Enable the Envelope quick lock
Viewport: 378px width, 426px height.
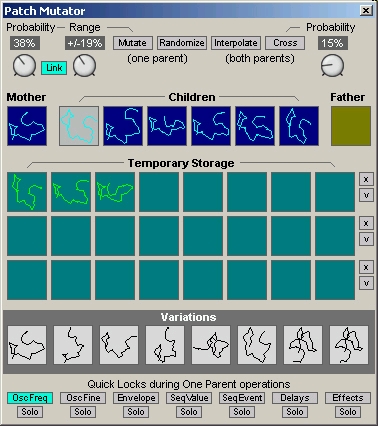pyautogui.click(x=136, y=398)
